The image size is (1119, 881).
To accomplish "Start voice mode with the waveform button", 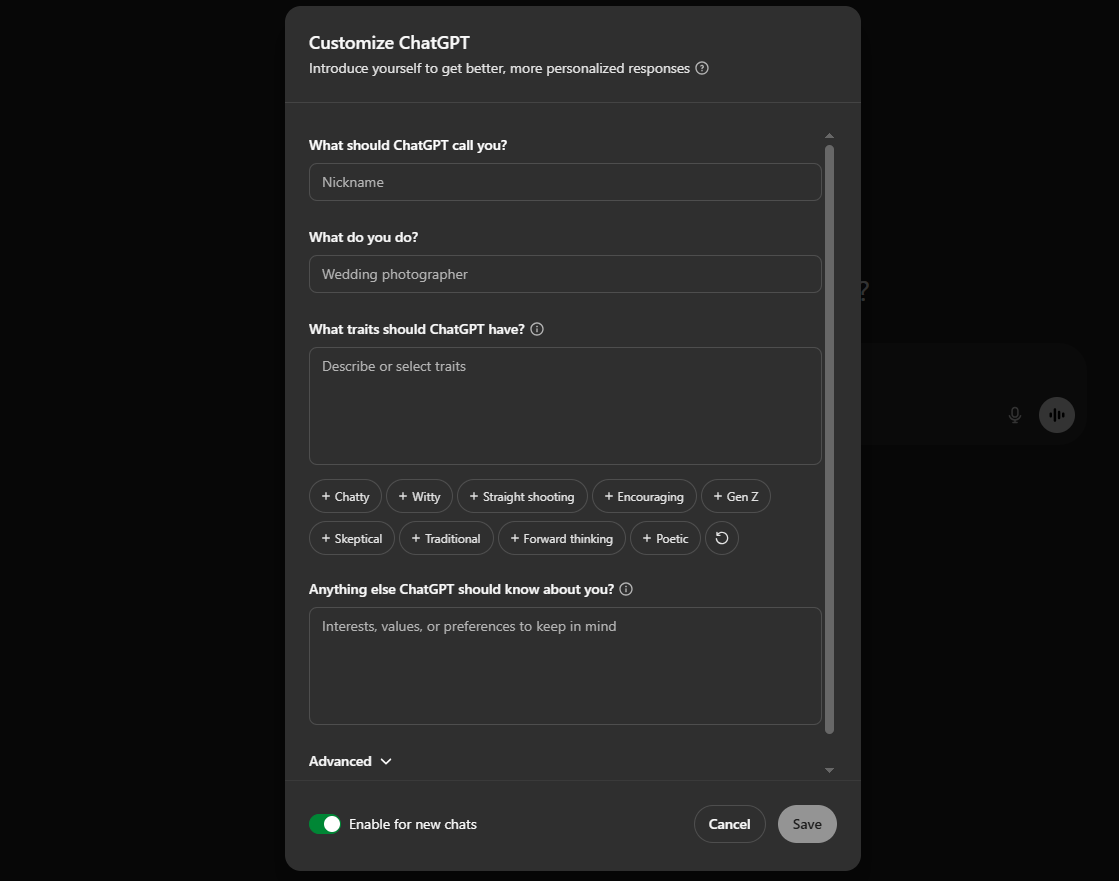I will pyautogui.click(x=1057, y=414).
